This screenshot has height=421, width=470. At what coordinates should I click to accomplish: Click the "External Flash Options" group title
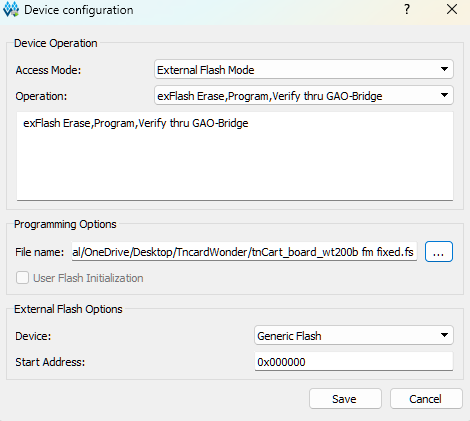click(x=68, y=309)
